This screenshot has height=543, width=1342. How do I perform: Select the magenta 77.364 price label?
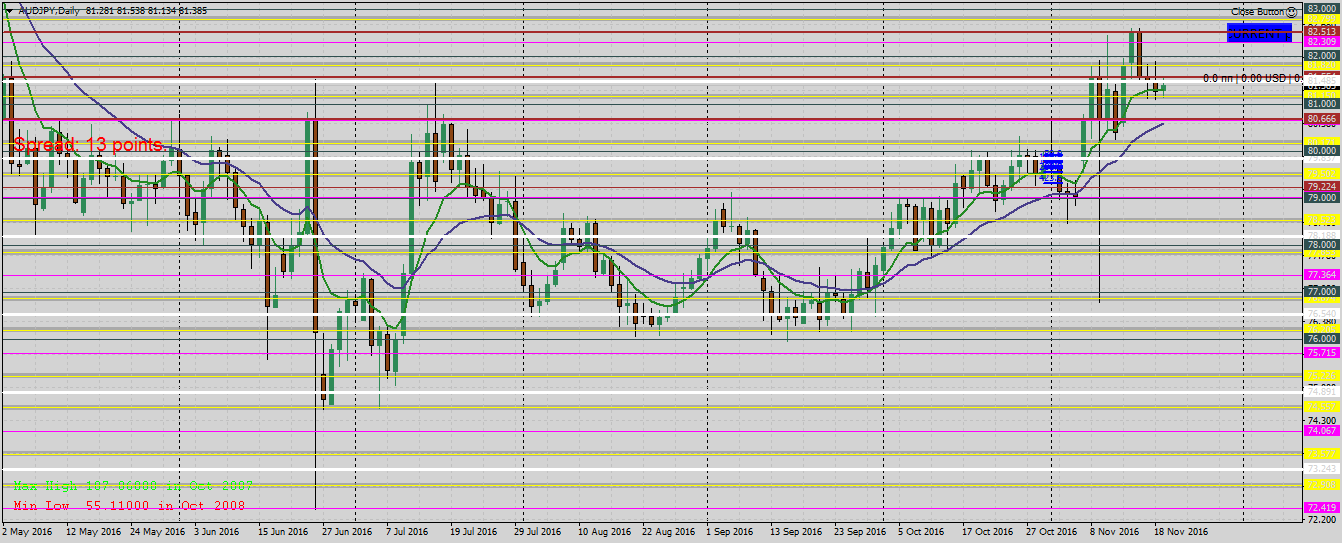(x=1322, y=274)
